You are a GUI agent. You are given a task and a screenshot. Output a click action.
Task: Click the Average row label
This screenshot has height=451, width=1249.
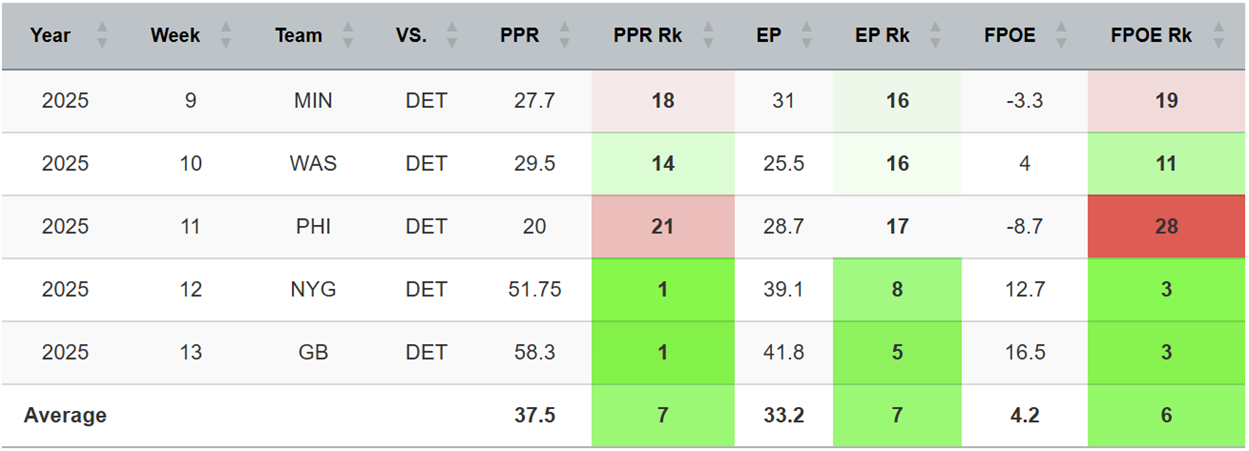point(65,416)
